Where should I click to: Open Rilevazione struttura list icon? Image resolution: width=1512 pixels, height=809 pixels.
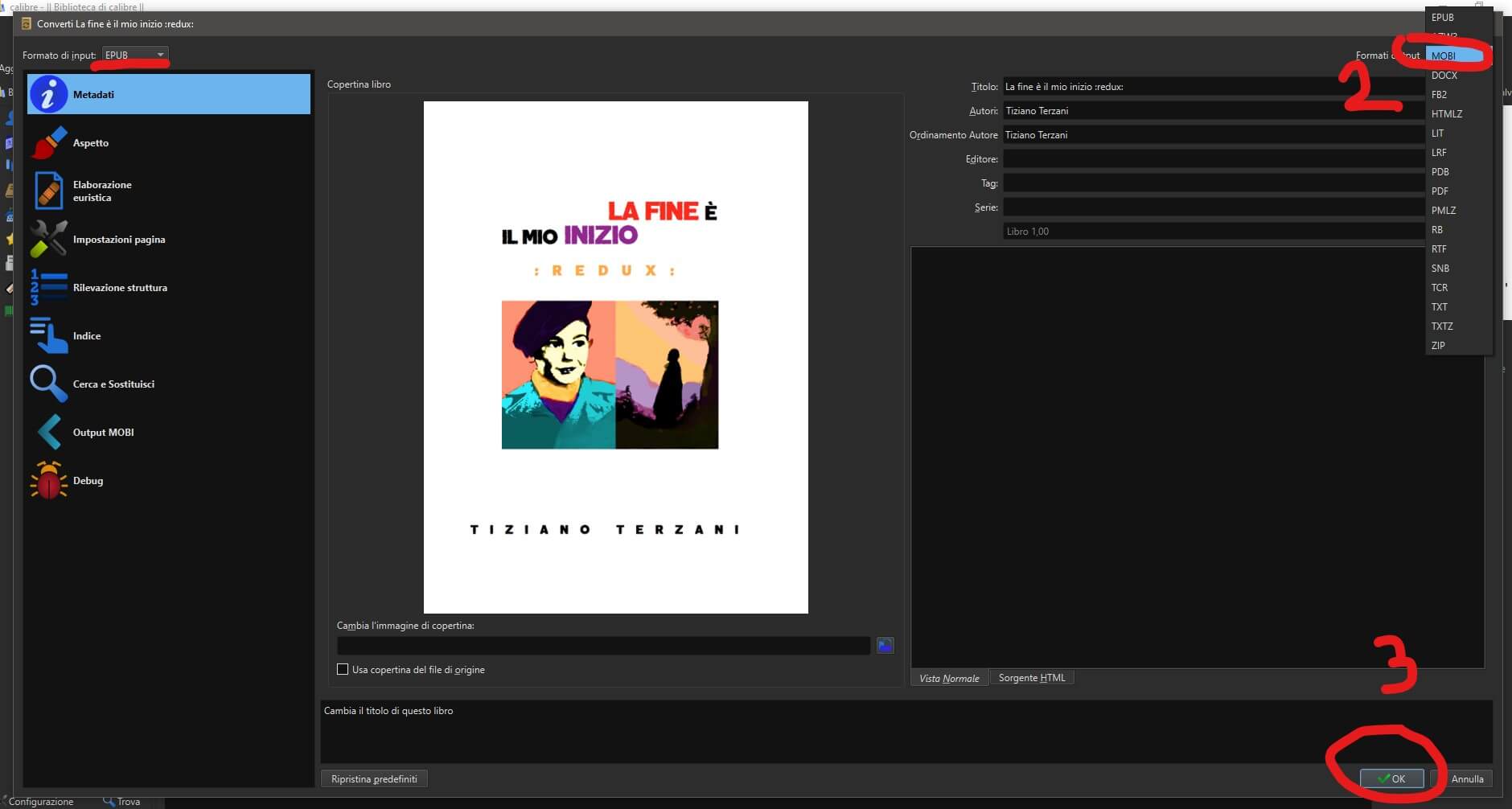click(x=48, y=288)
